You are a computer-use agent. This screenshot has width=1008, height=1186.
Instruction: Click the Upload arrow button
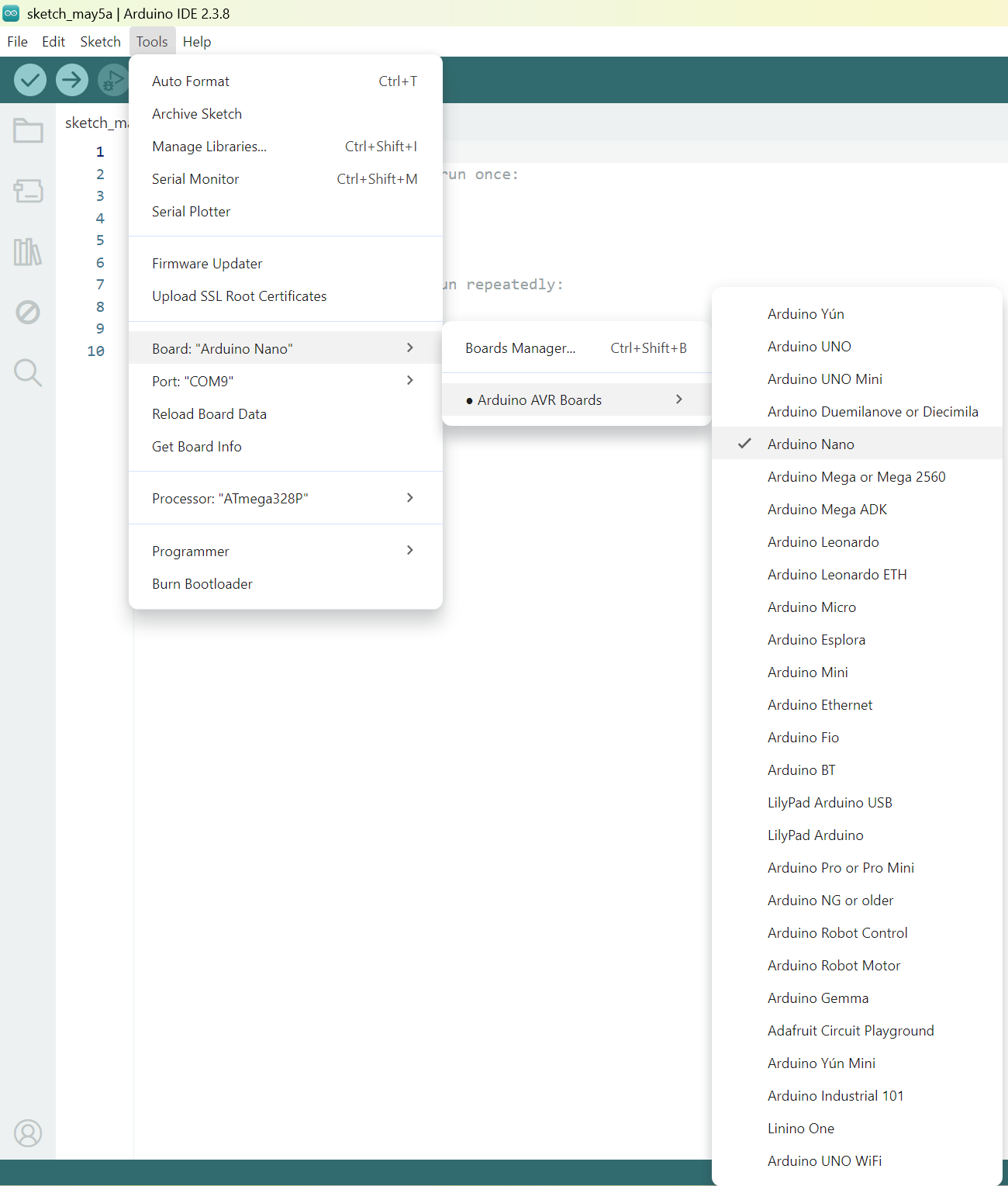pos(72,80)
